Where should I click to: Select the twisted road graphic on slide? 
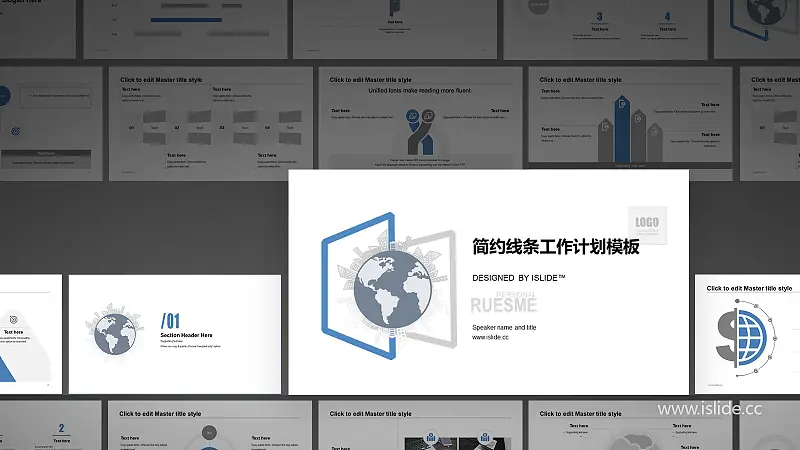420,132
